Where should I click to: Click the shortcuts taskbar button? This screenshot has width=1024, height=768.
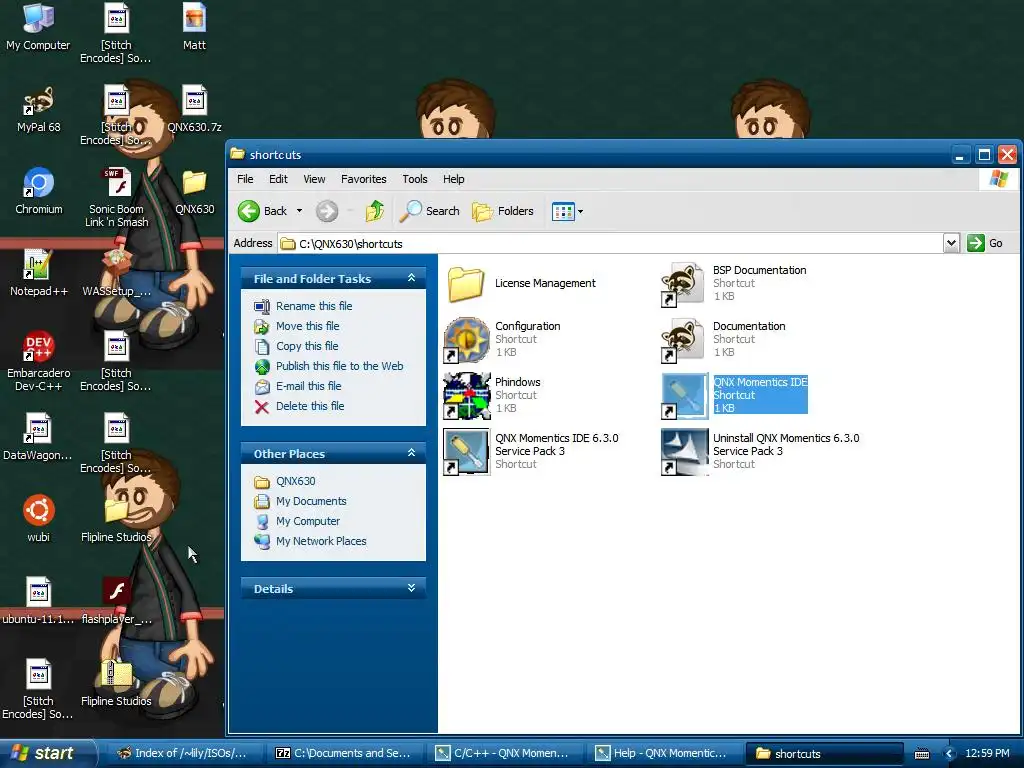(x=823, y=753)
